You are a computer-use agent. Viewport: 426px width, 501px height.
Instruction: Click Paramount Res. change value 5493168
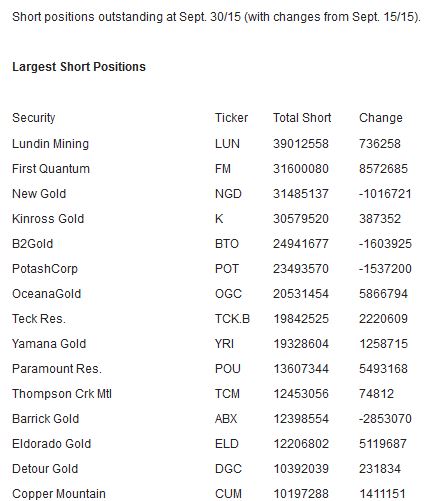pos(383,369)
